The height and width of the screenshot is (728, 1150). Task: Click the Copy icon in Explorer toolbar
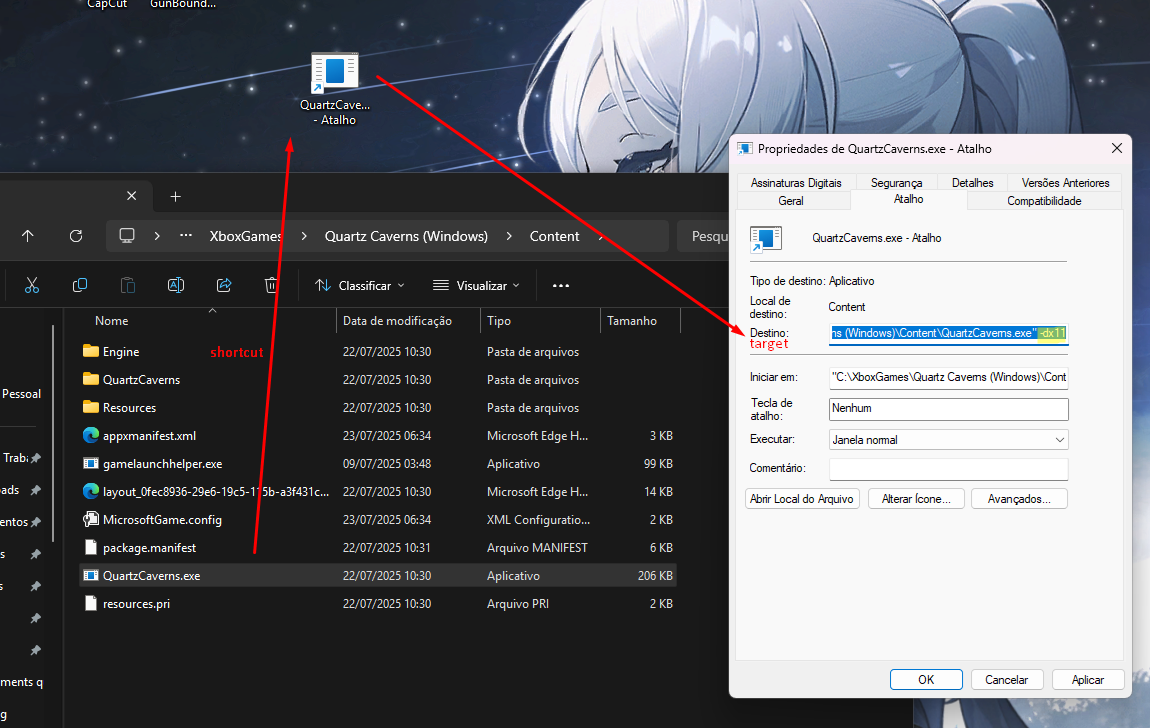click(x=80, y=285)
